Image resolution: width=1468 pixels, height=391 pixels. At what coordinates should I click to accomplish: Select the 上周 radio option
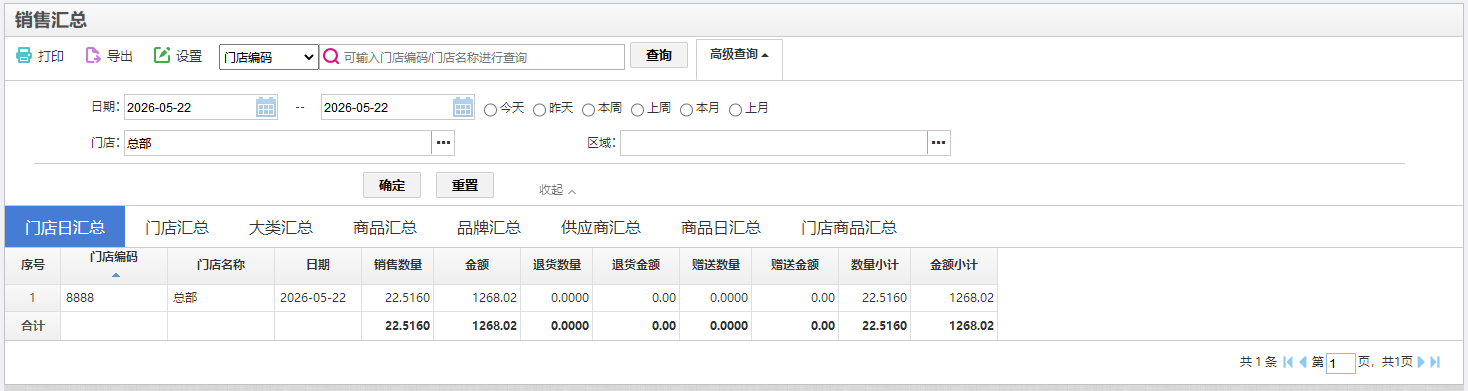point(637,109)
